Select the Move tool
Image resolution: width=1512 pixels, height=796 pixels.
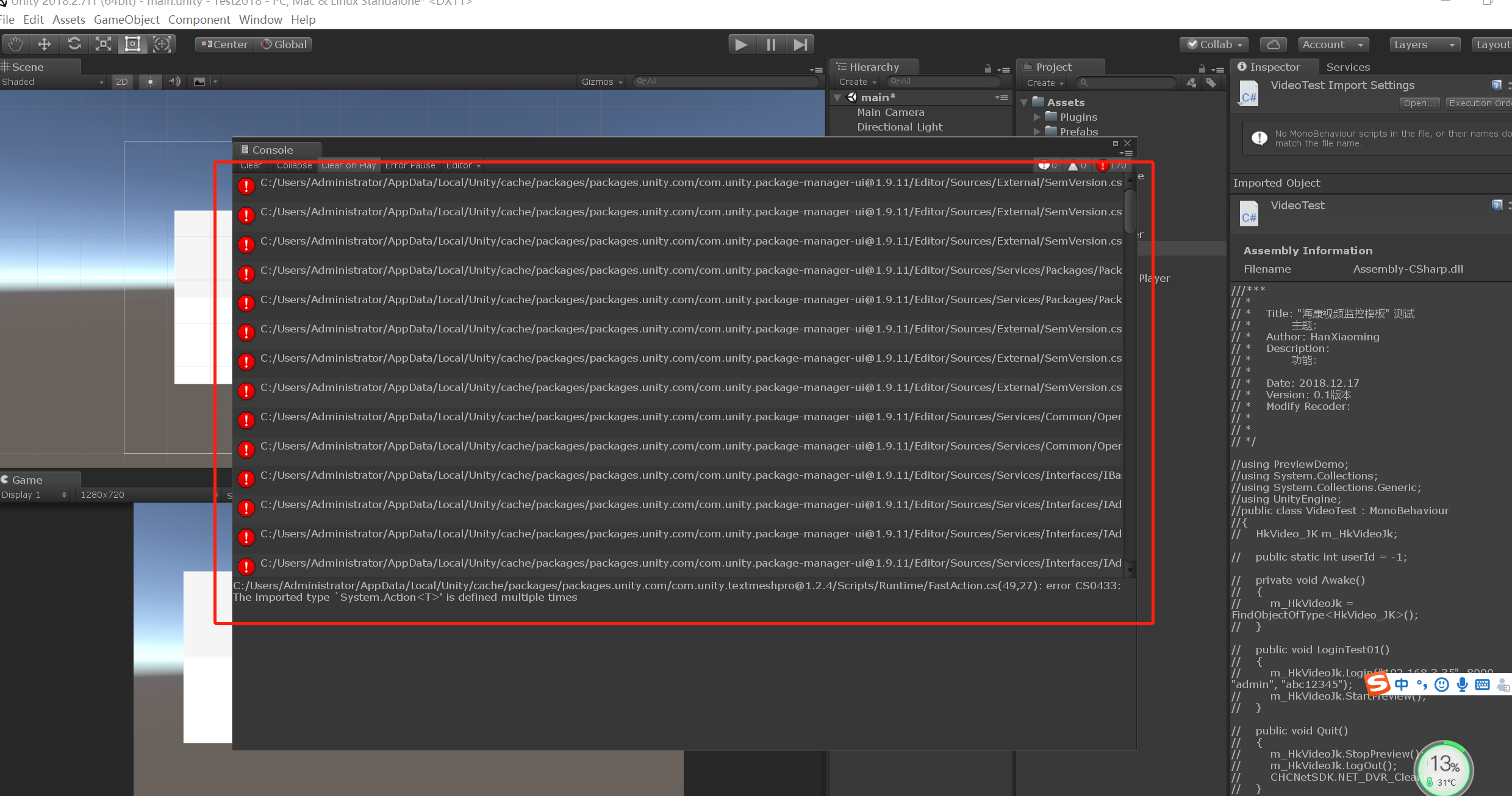tap(45, 44)
